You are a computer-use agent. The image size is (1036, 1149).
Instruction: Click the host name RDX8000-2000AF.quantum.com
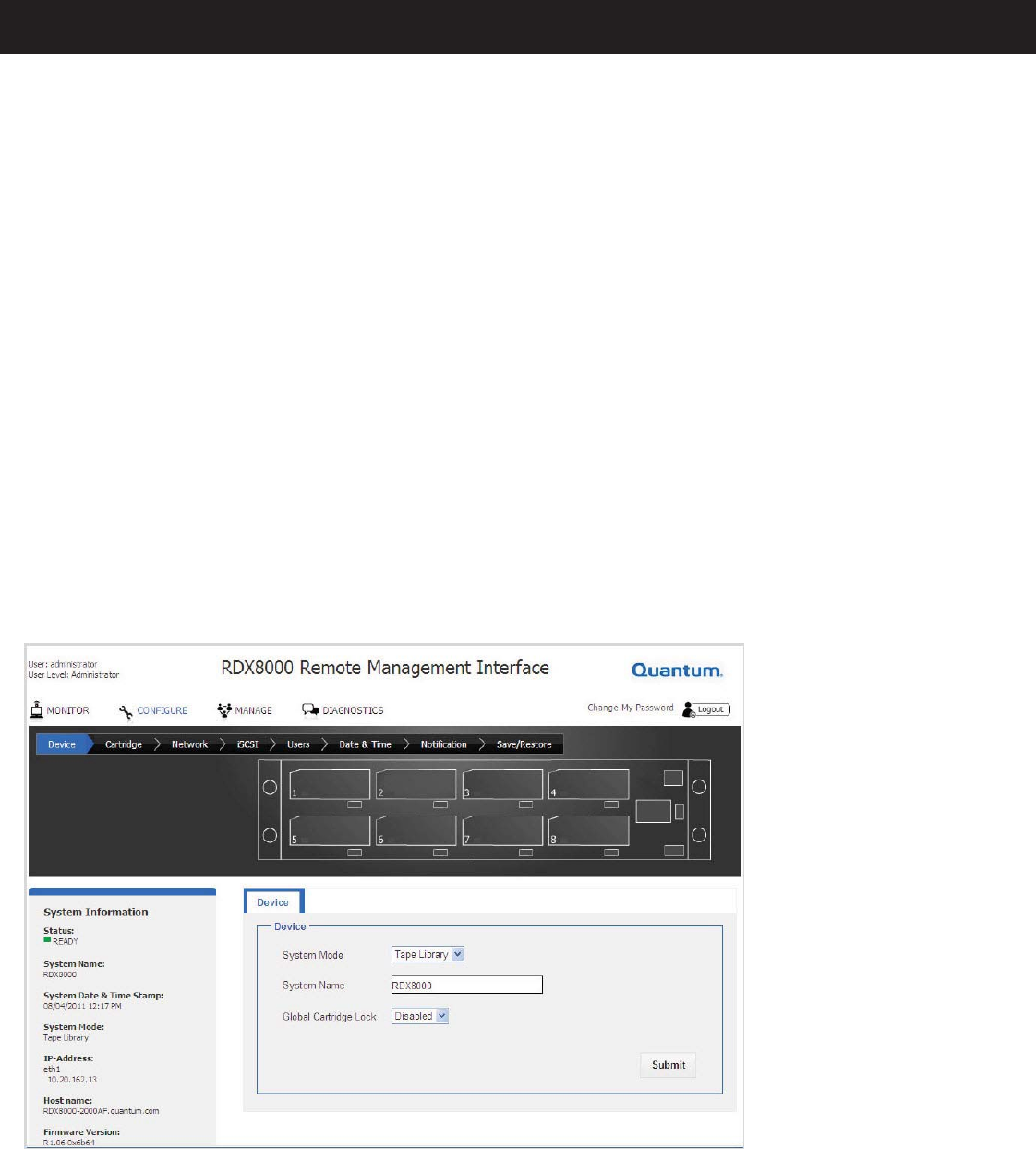102,1111
